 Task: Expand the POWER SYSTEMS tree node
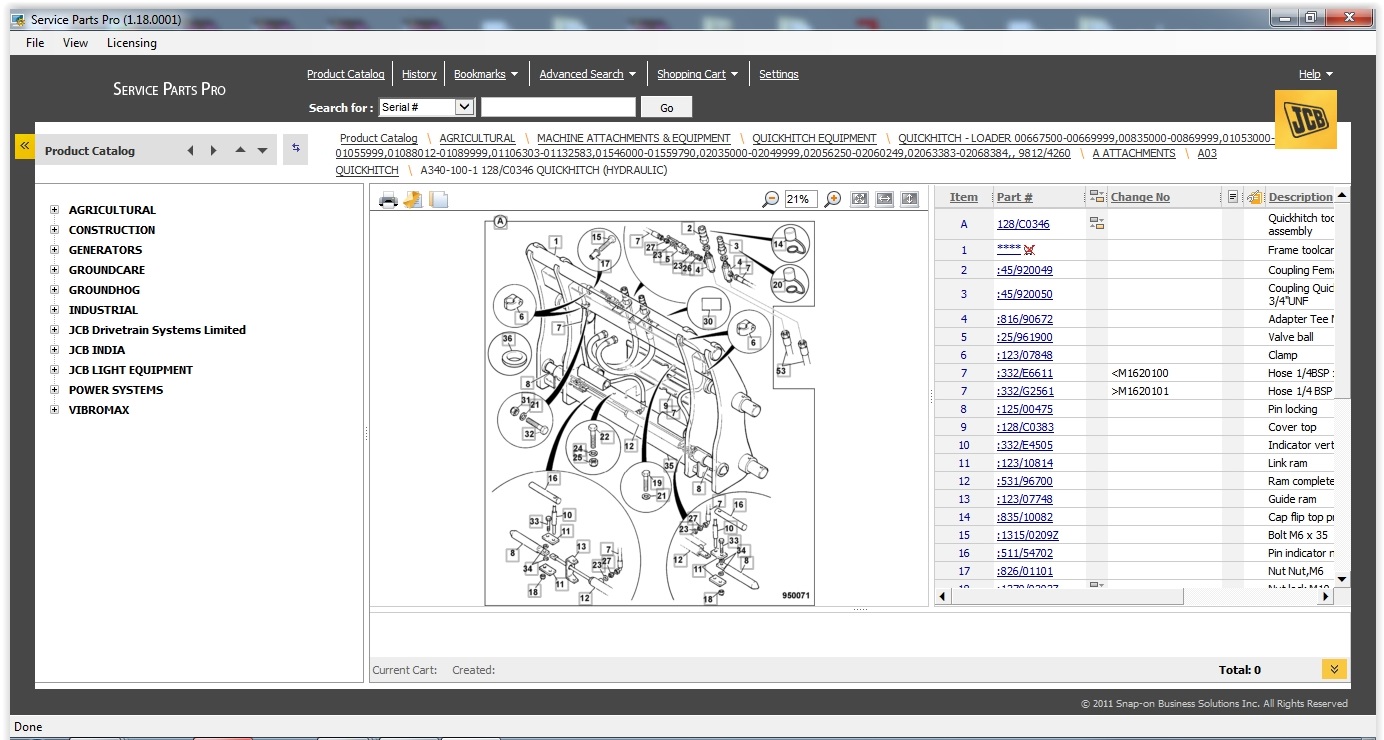pyautogui.click(x=55, y=390)
